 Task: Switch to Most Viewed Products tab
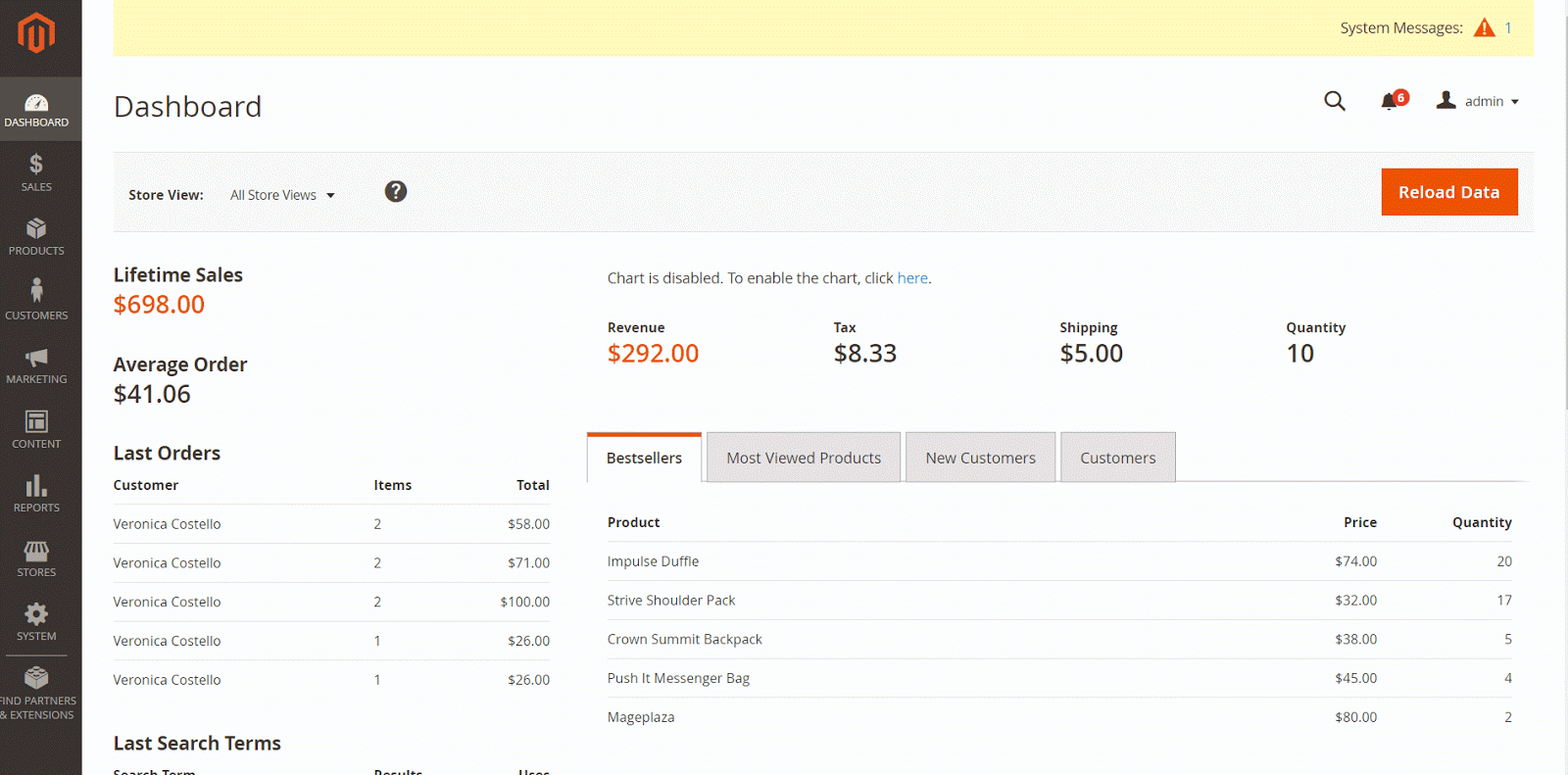803,458
